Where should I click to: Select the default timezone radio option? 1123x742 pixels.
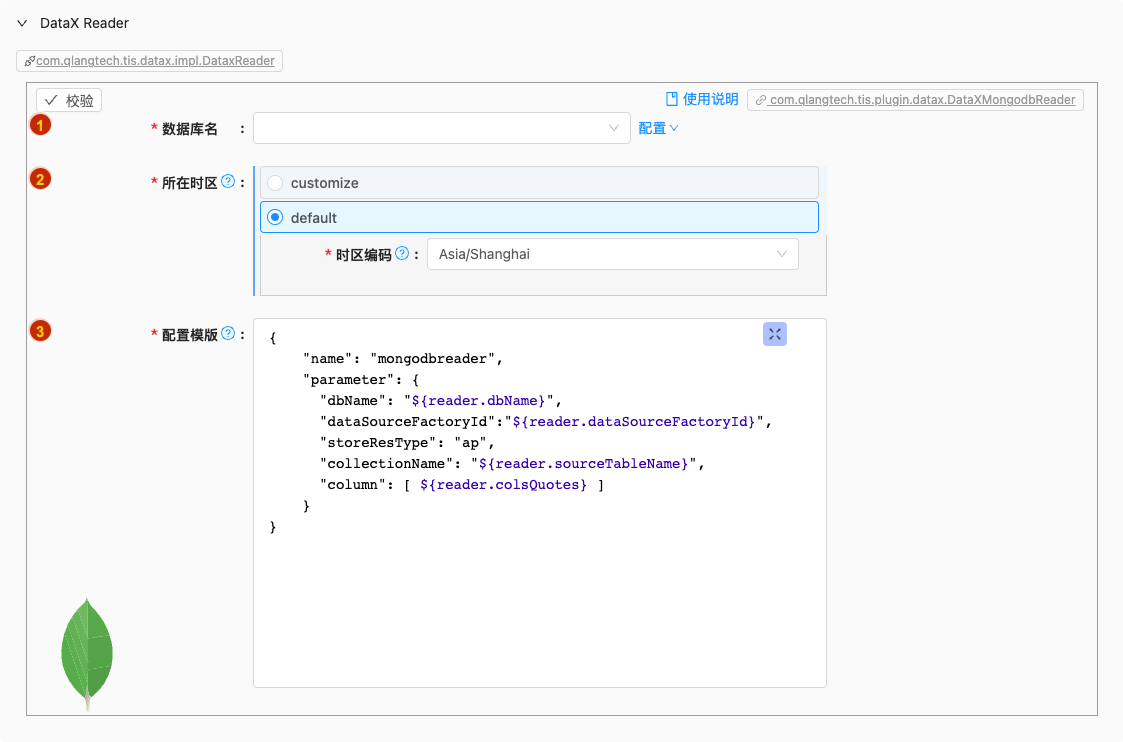click(x=275, y=217)
